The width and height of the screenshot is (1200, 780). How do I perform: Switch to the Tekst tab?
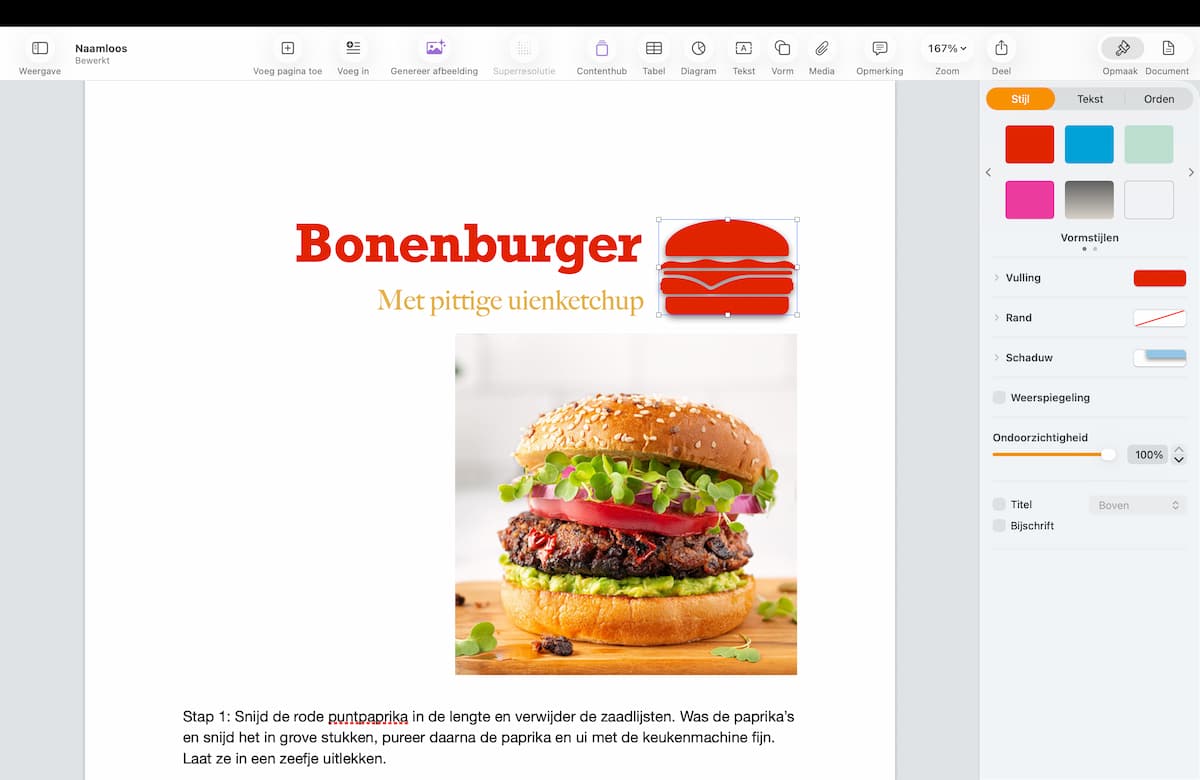point(1090,99)
